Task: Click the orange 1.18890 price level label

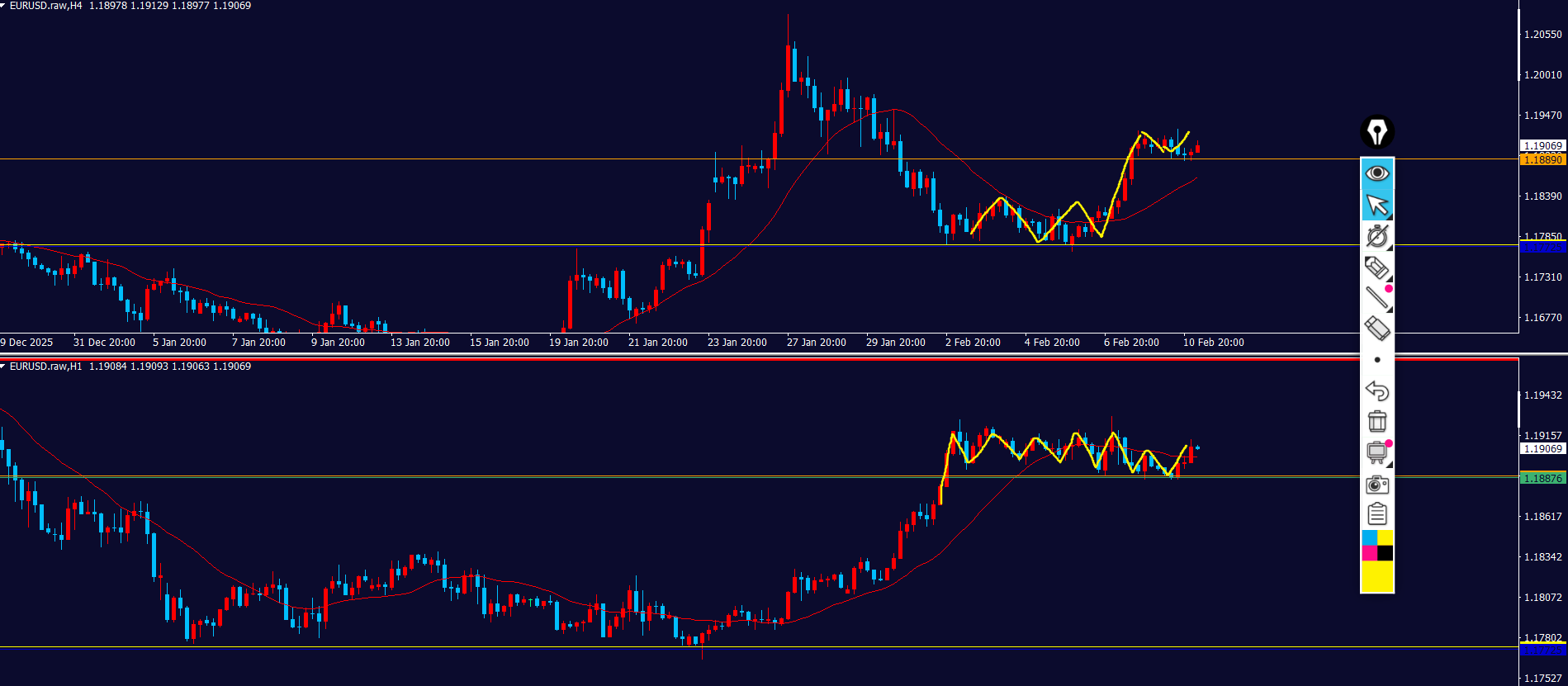Action: click(1542, 159)
